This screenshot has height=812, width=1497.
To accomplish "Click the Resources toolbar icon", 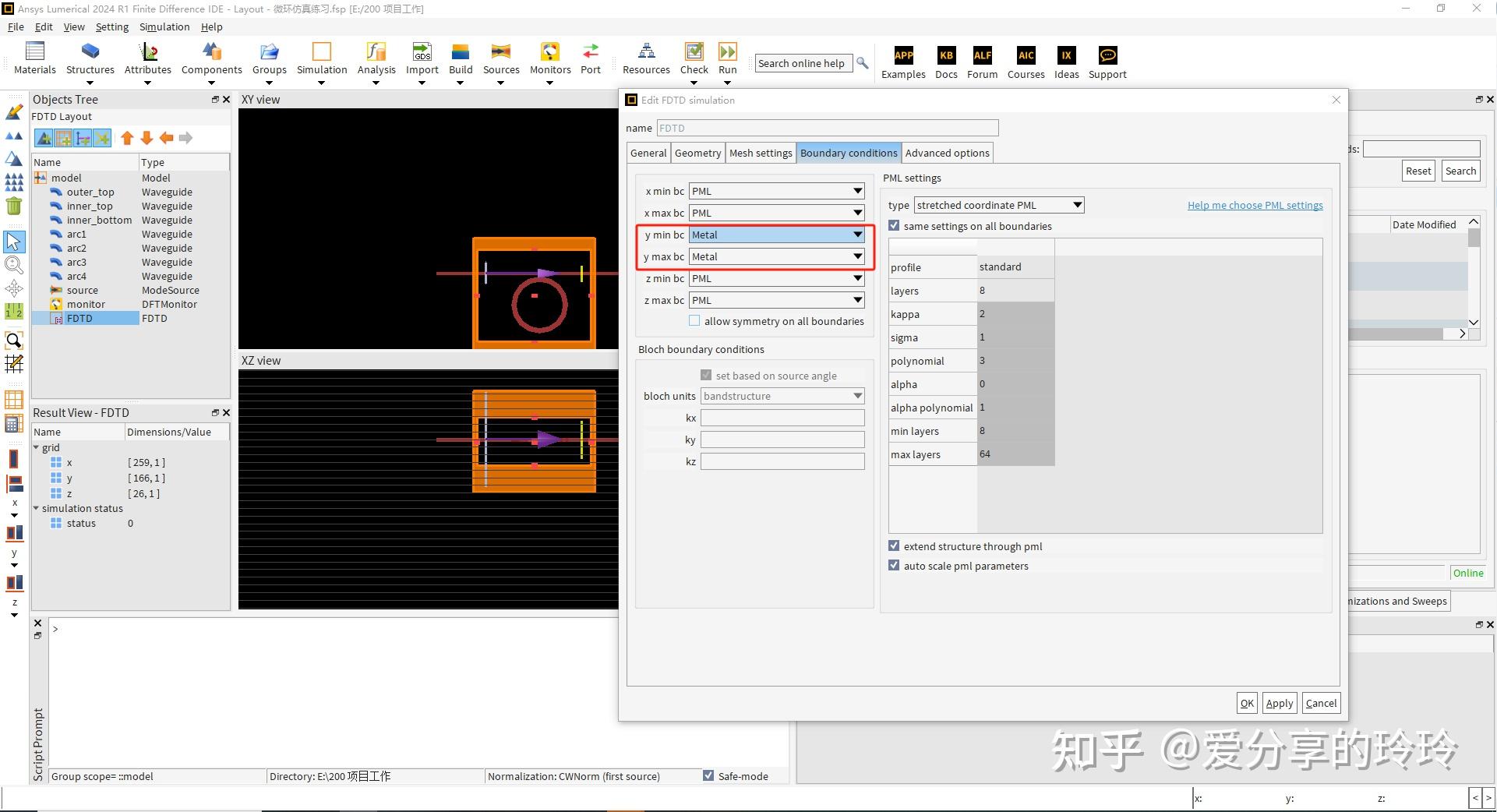I will pyautogui.click(x=646, y=52).
